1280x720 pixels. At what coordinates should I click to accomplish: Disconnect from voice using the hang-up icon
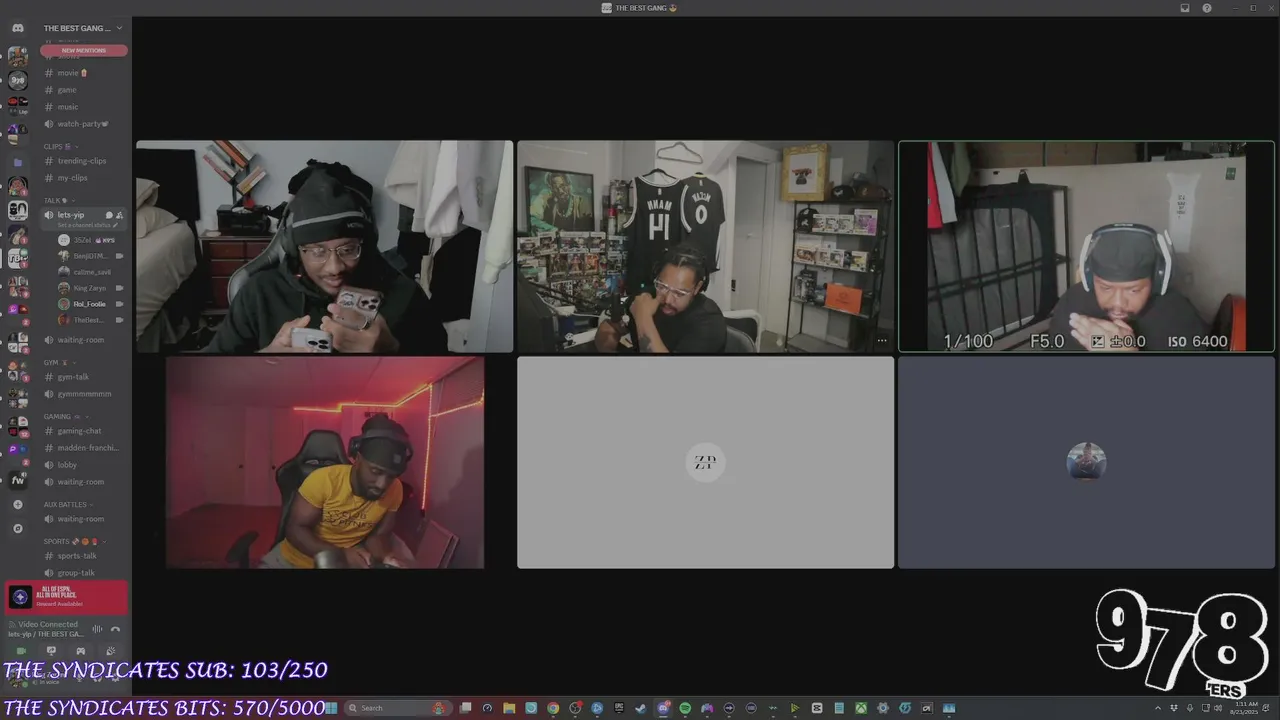click(115, 629)
